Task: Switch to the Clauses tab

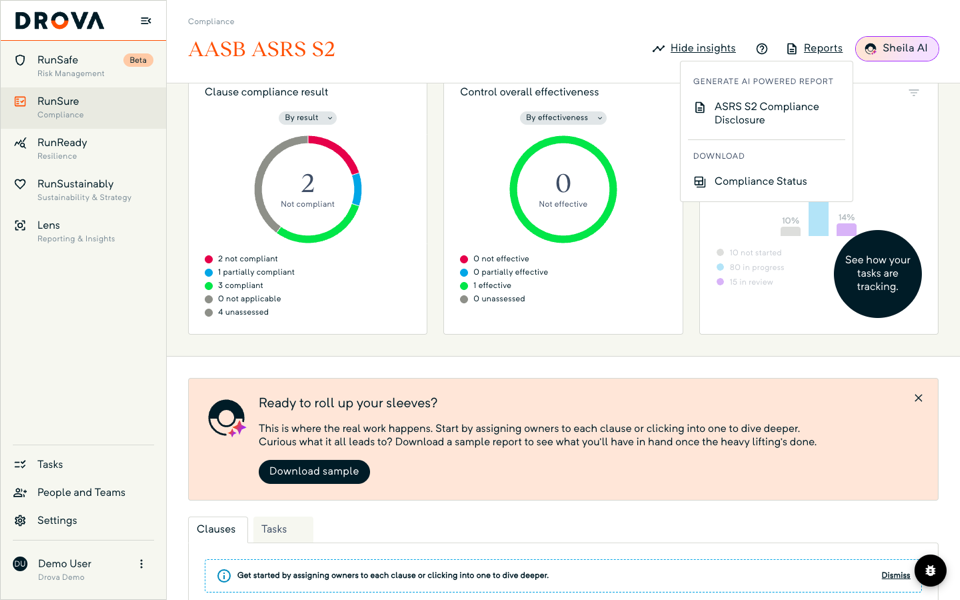Action: (x=216, y=529)
